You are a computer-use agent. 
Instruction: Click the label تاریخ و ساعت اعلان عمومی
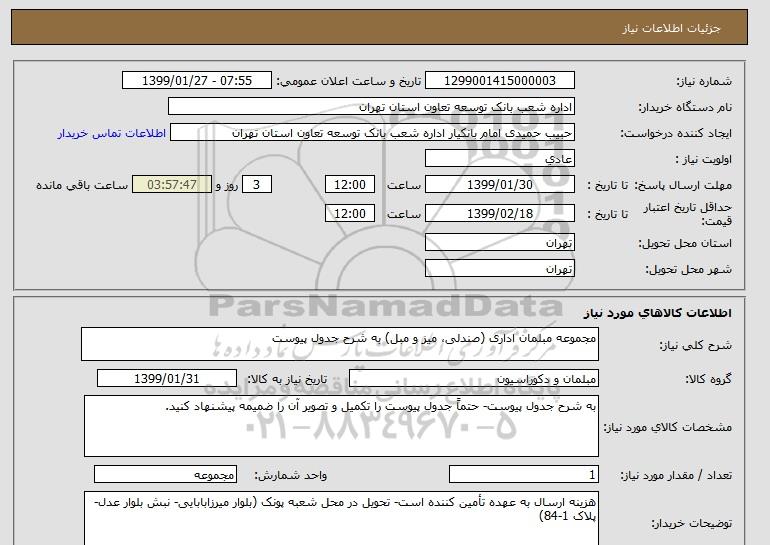349,81
